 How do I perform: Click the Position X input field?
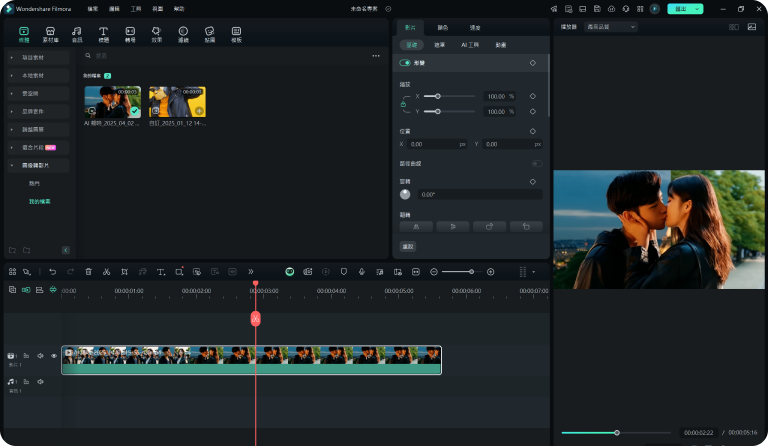[x=437, y=144]
